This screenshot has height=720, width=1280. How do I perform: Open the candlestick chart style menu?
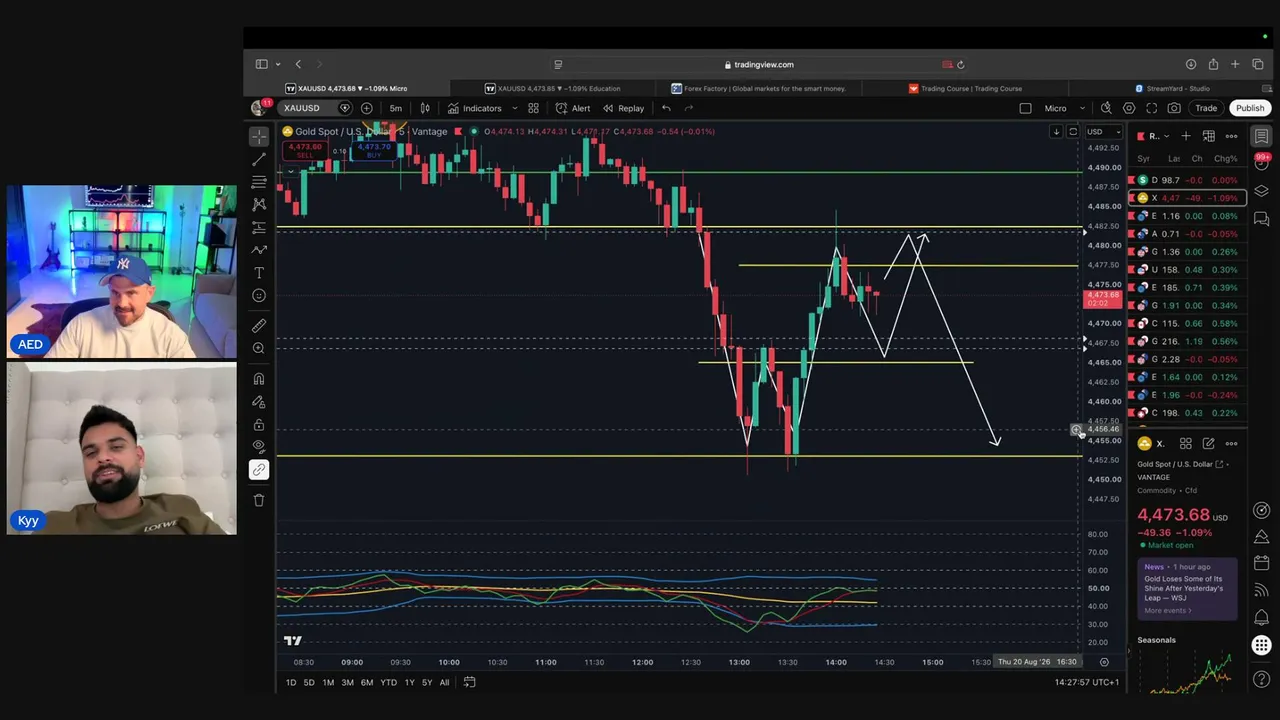click(425, 108)
